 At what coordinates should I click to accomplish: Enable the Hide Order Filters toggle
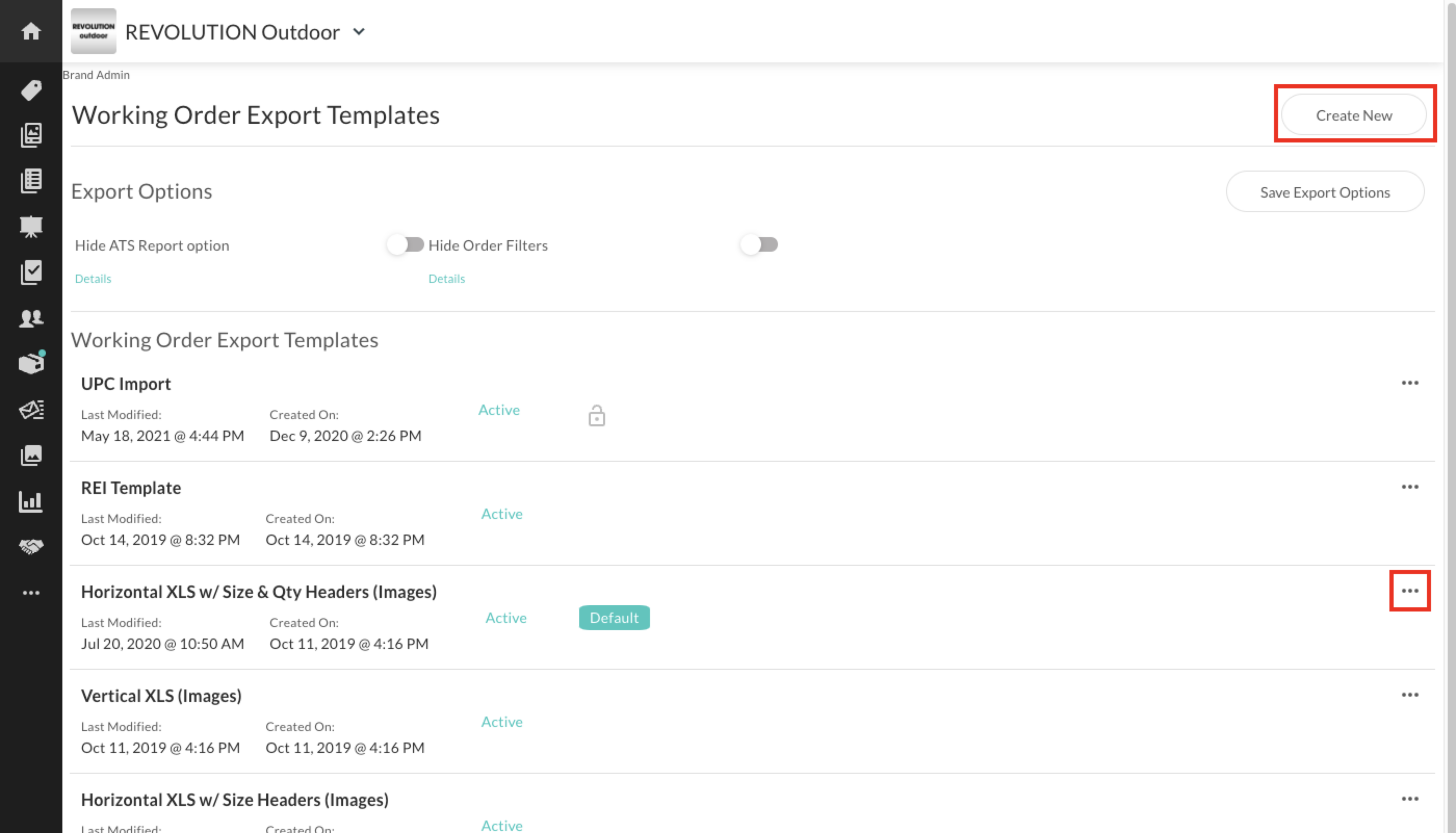(x=759, y=244)
